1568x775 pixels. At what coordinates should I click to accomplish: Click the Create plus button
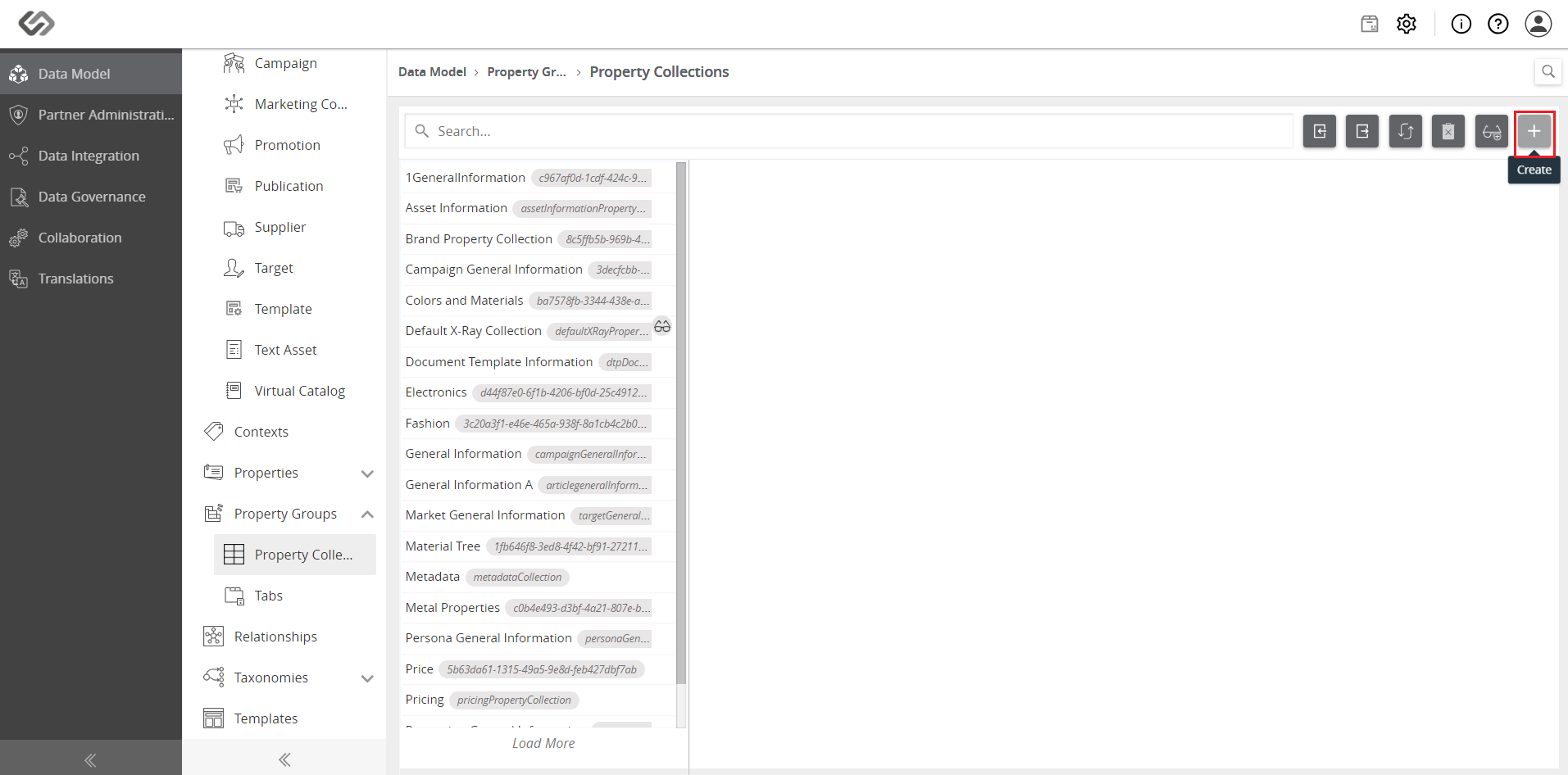pyautogui.click(x=1534, y=131)
